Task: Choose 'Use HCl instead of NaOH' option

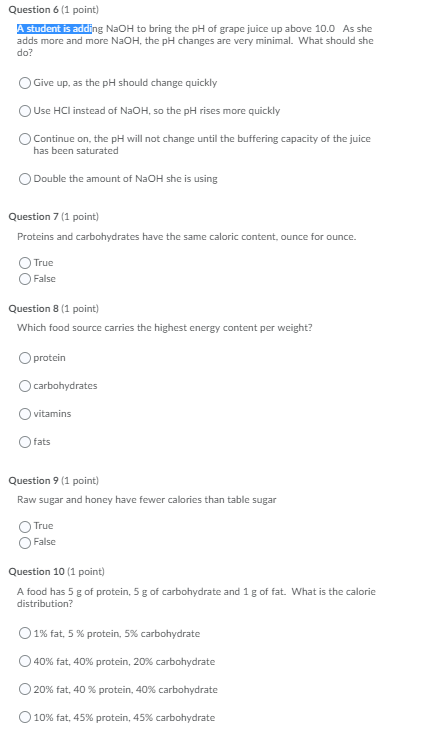Action: coord(25,111)
